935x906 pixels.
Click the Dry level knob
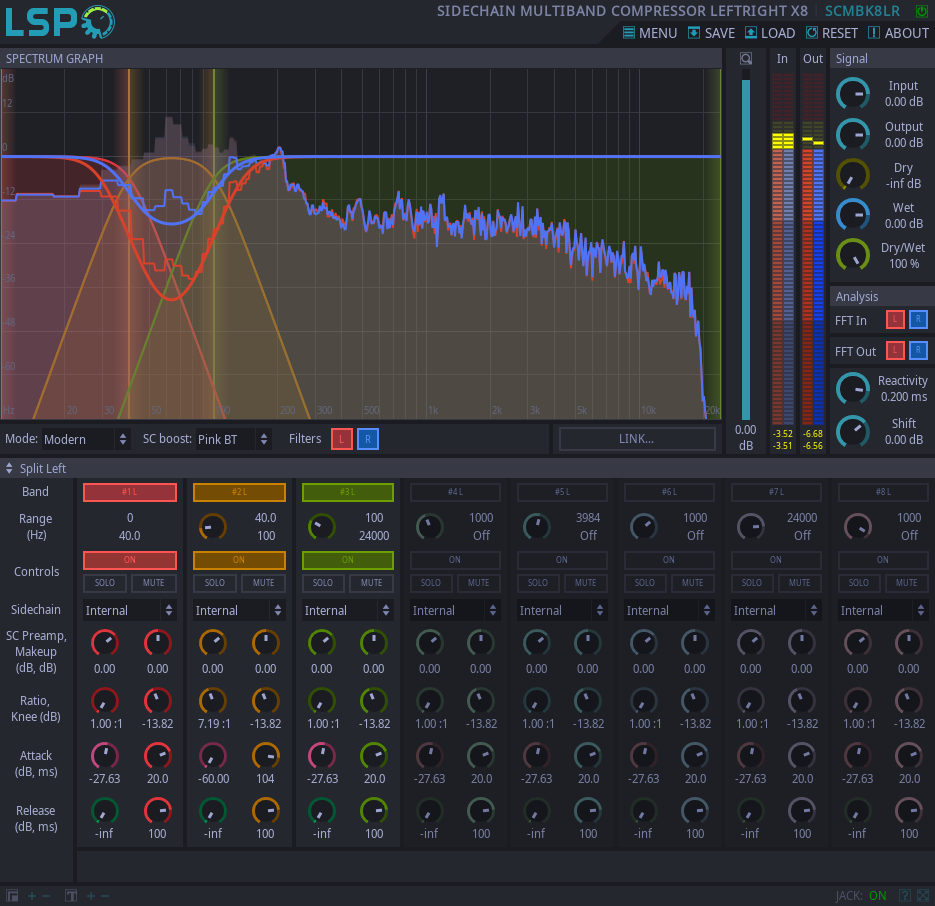tap(853, 175)
